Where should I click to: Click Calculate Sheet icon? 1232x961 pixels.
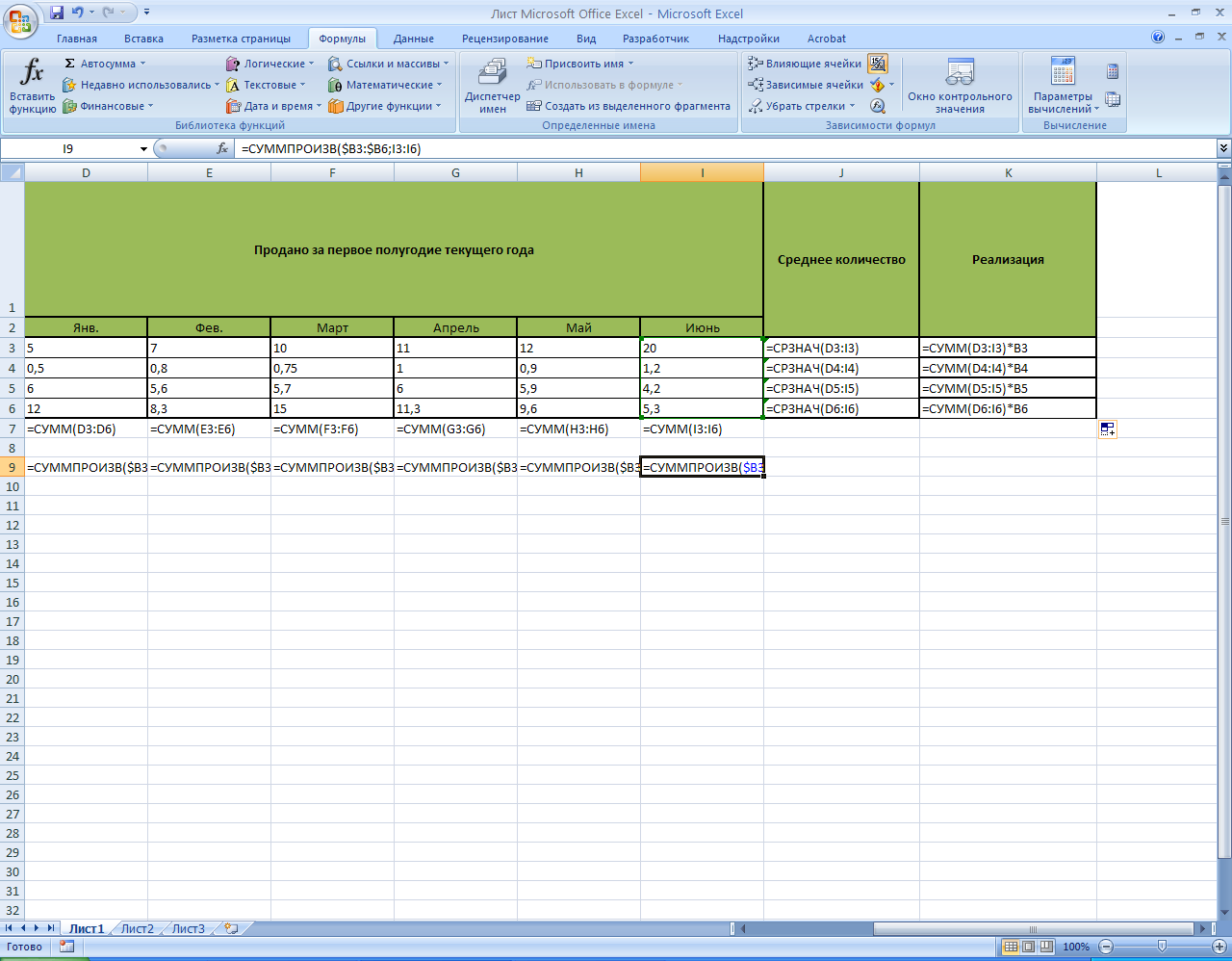point(1113,99)
